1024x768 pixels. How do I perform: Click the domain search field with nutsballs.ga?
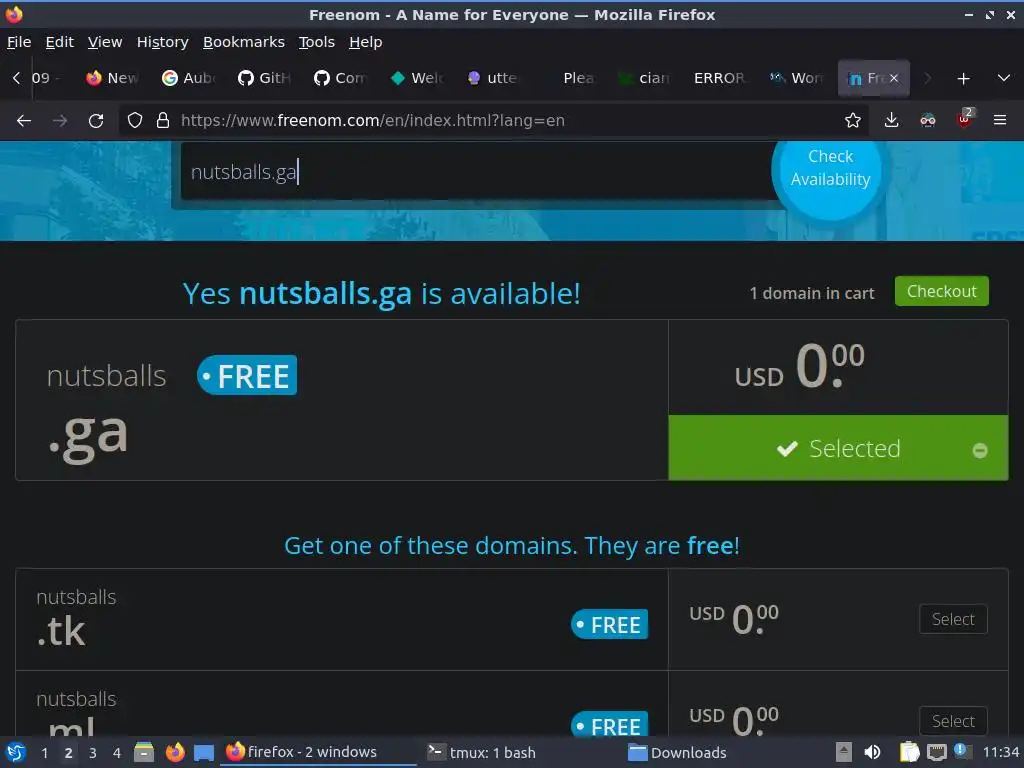tap(477, 172)
